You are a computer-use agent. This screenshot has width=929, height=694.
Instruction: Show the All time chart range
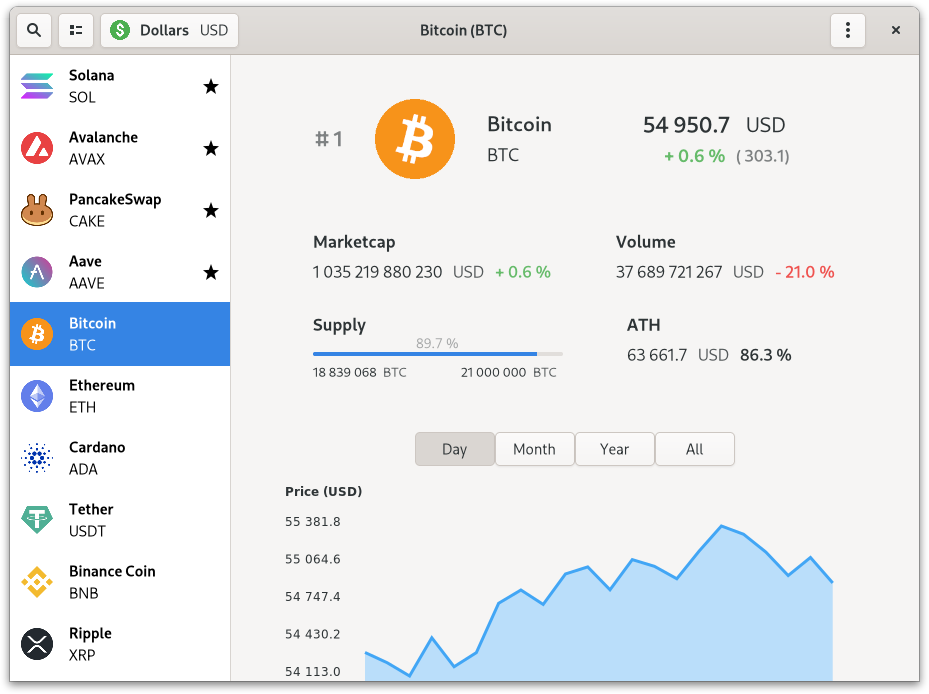(x=694, y=449)
